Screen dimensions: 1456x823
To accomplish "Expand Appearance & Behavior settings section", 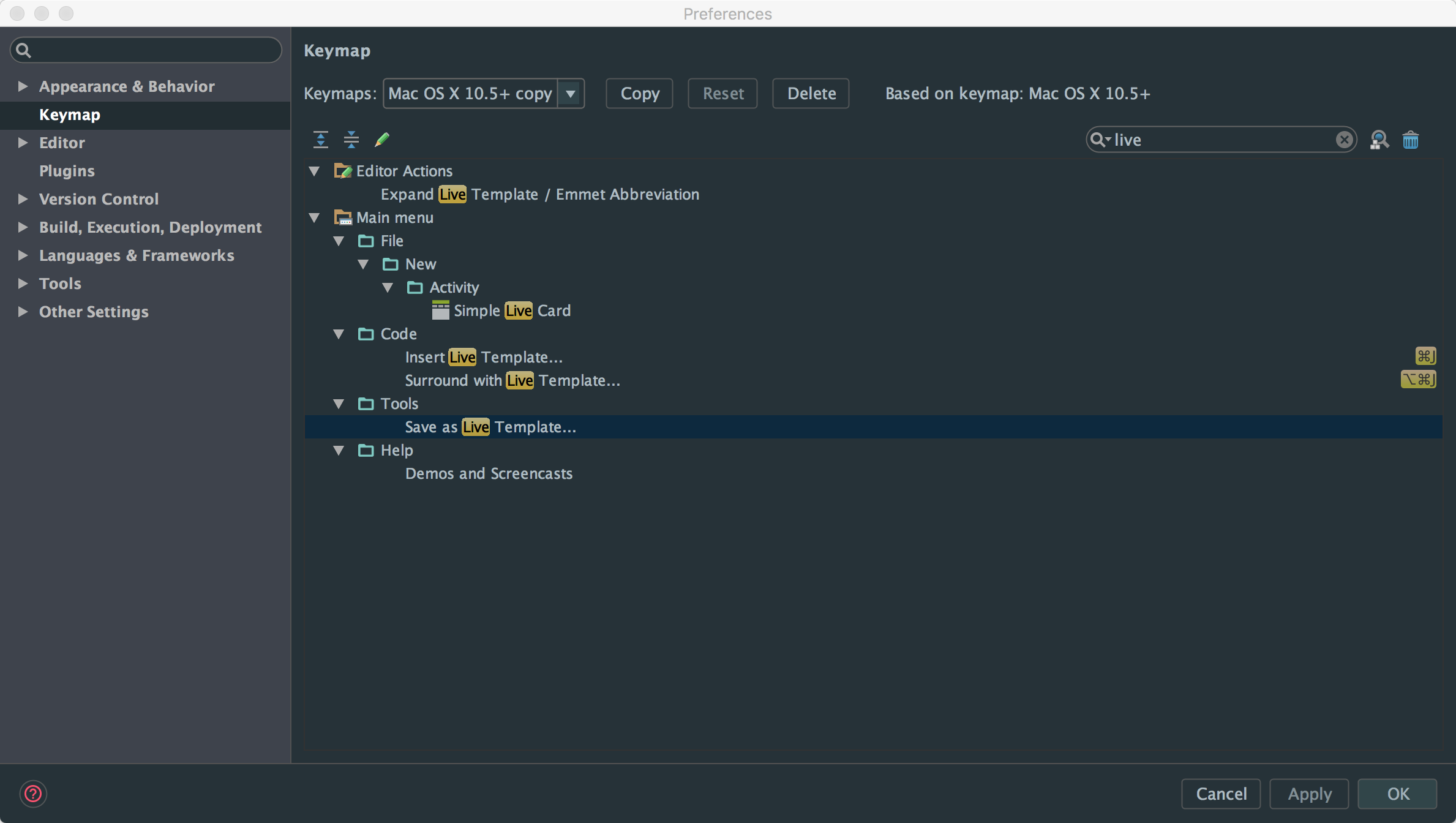I will (x=23, y=86).
